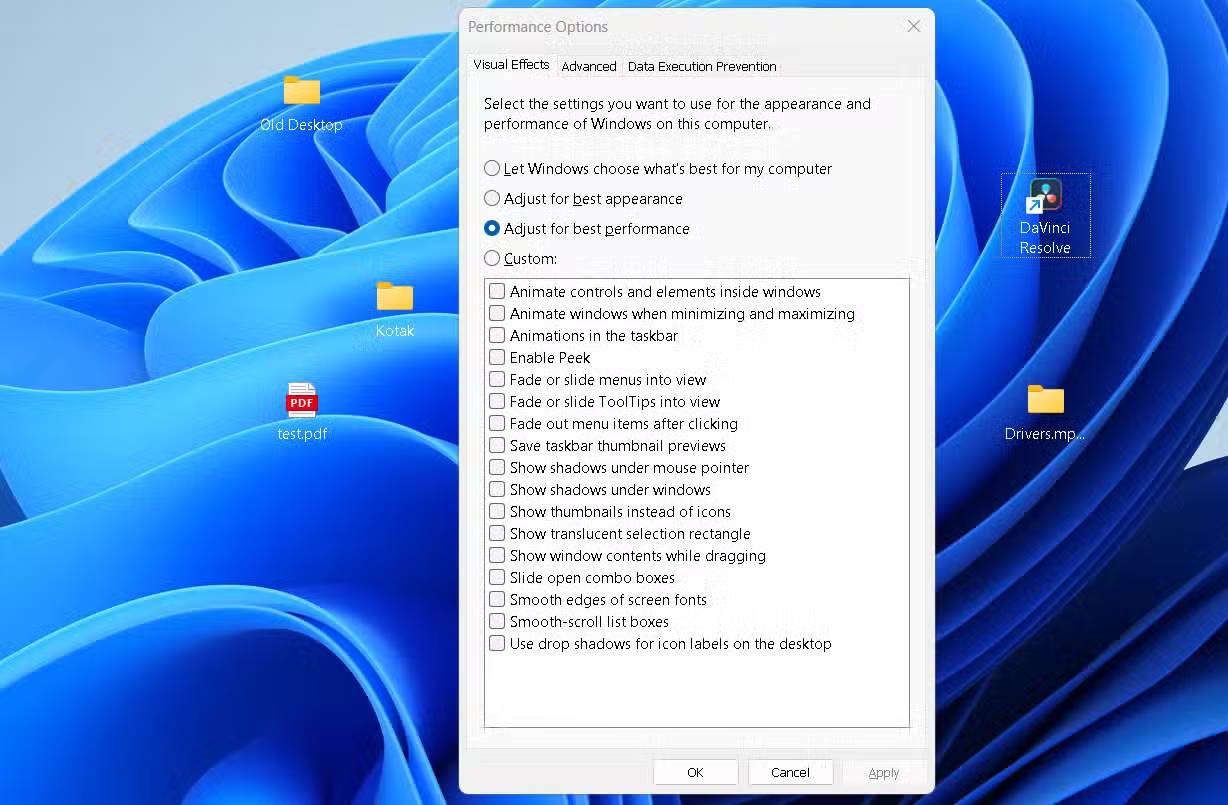
Task: Enable "Animations in the taskbar"
Action: [497, 335]
